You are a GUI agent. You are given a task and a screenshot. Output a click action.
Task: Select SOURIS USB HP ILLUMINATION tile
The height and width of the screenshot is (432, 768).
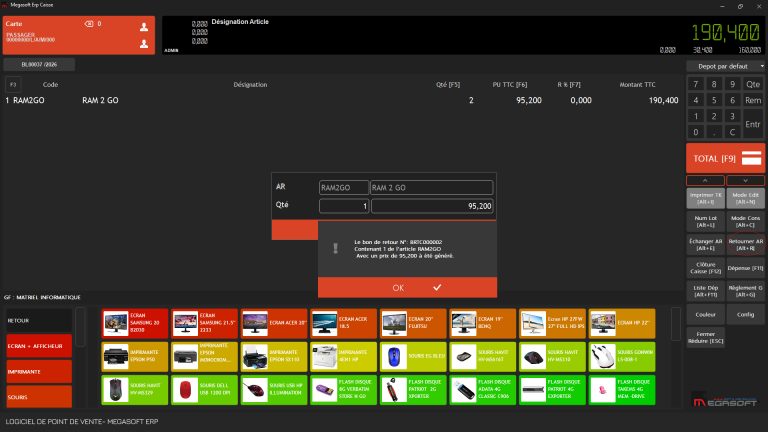tap(274, 390)
